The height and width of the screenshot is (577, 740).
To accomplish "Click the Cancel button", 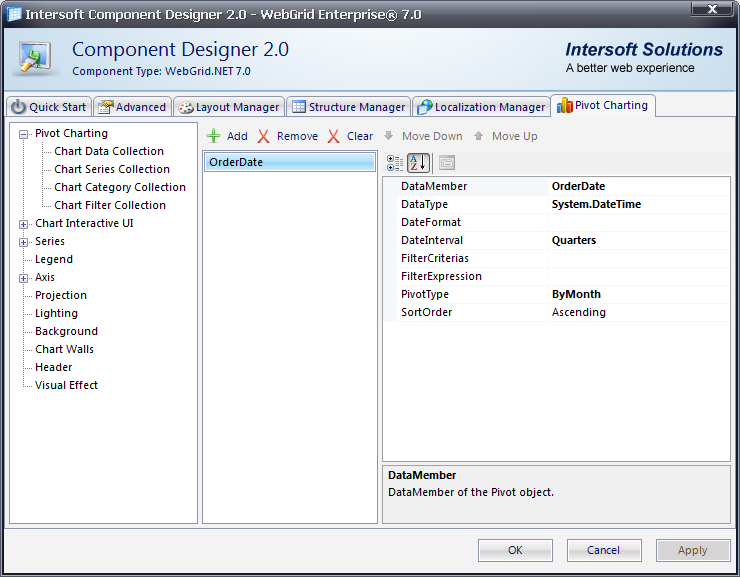I will (x=604, y=550).
